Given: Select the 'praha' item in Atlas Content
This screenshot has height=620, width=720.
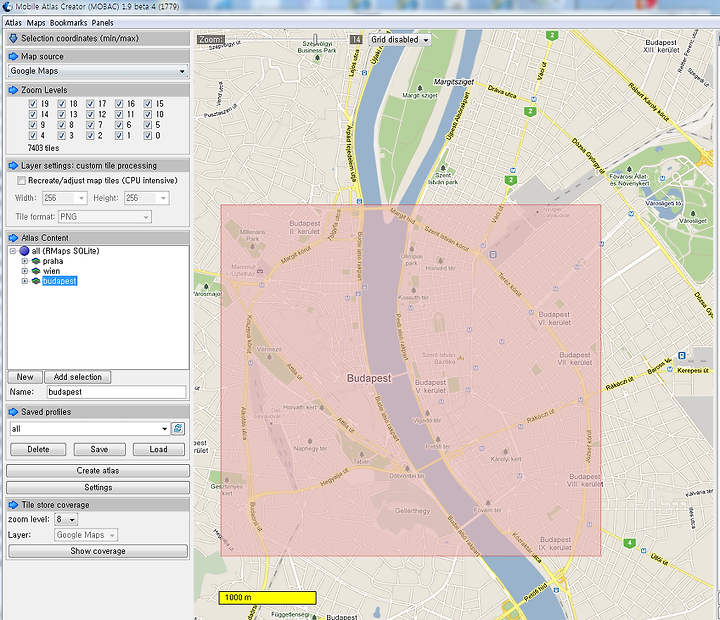Looking at the screenshot, I should [x=53, y=261].
